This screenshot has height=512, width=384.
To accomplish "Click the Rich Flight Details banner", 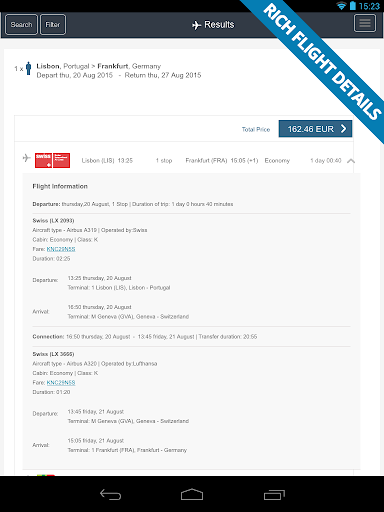I will pyautogui.click(x=322, y=62).
